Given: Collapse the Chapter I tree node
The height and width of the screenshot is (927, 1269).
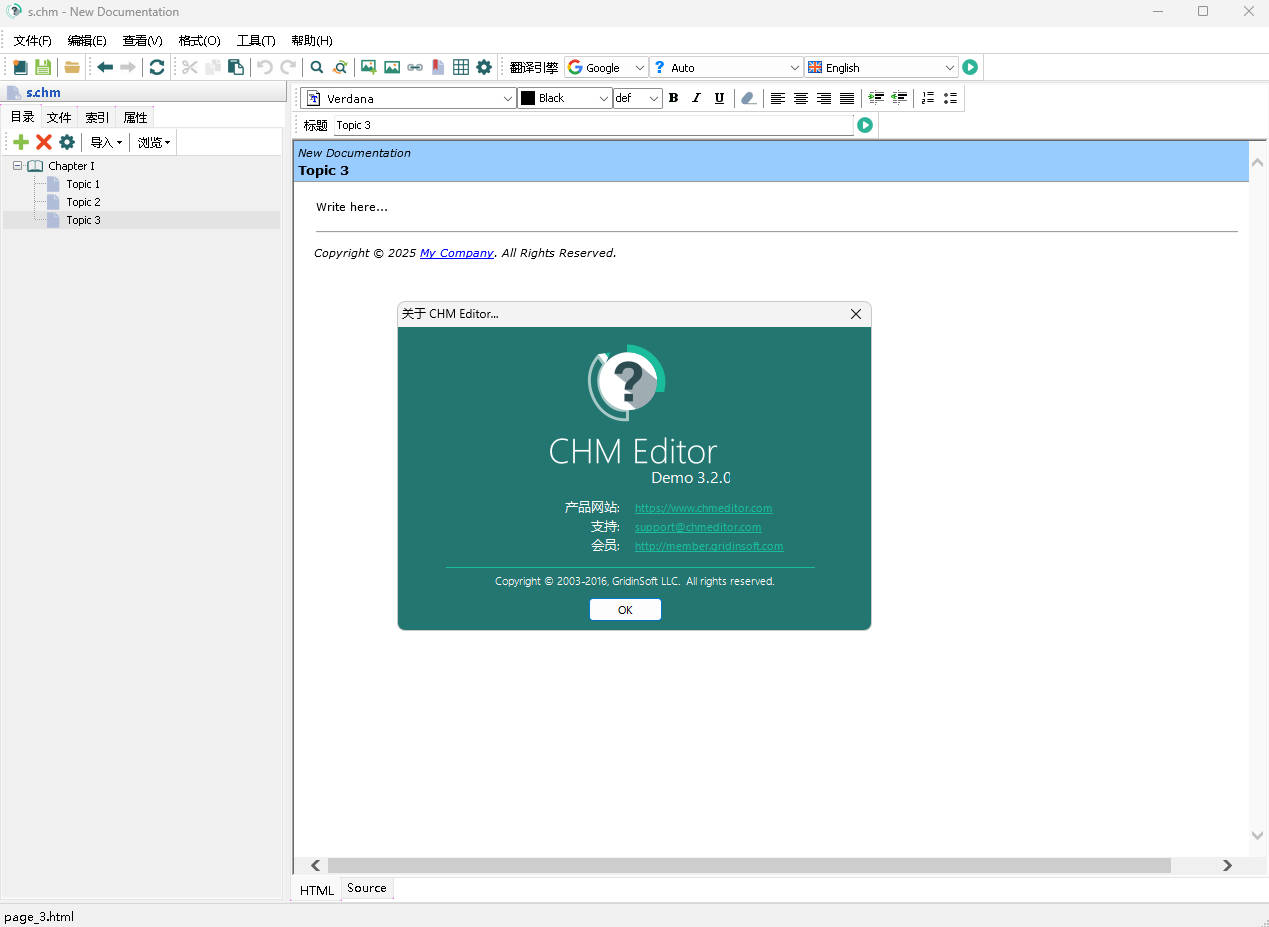Looking at the screenshot, I should (18, 166).
